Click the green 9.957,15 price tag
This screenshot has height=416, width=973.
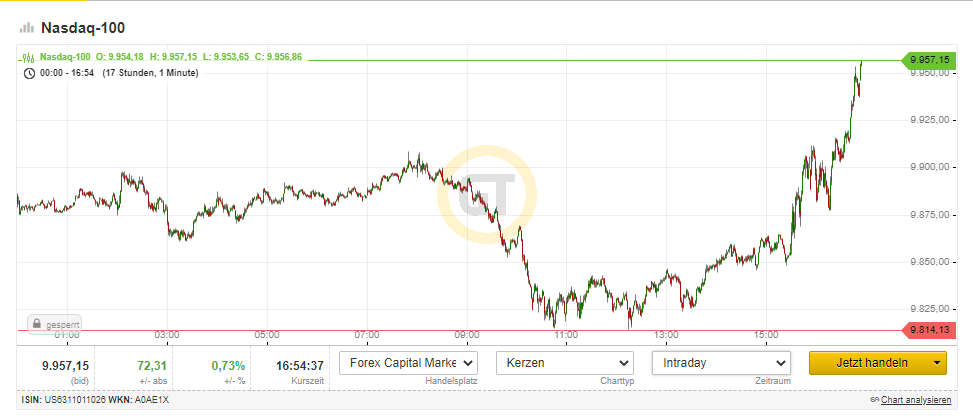[x=929, y=61]
